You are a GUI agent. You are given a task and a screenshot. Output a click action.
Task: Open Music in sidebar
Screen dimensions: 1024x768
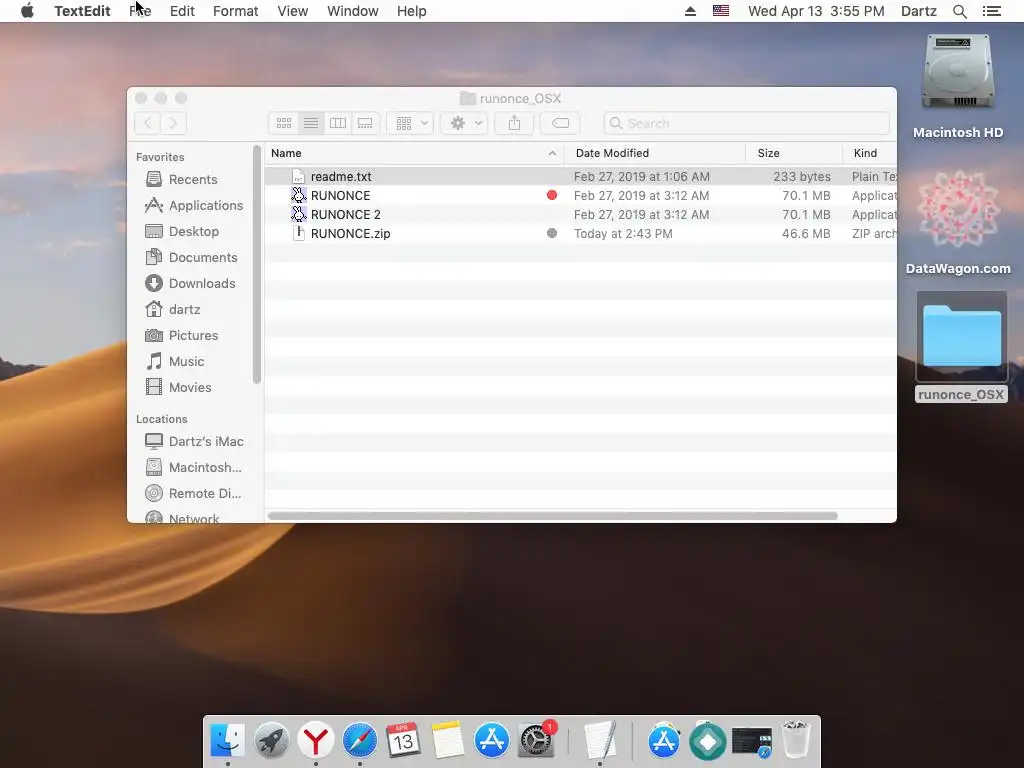[x=175, y=361]
